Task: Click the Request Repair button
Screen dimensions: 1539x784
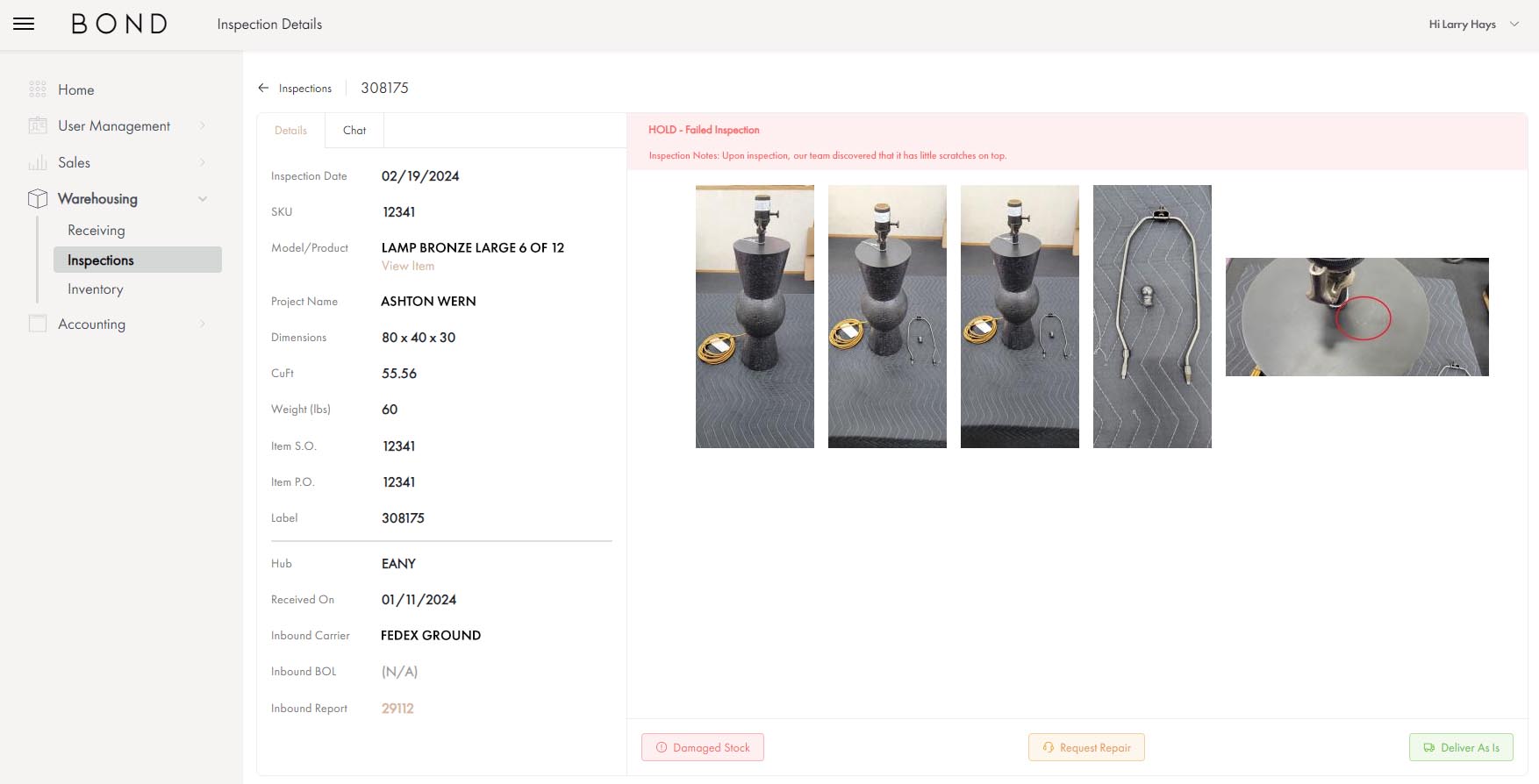Action: [x=1086, y=747]
